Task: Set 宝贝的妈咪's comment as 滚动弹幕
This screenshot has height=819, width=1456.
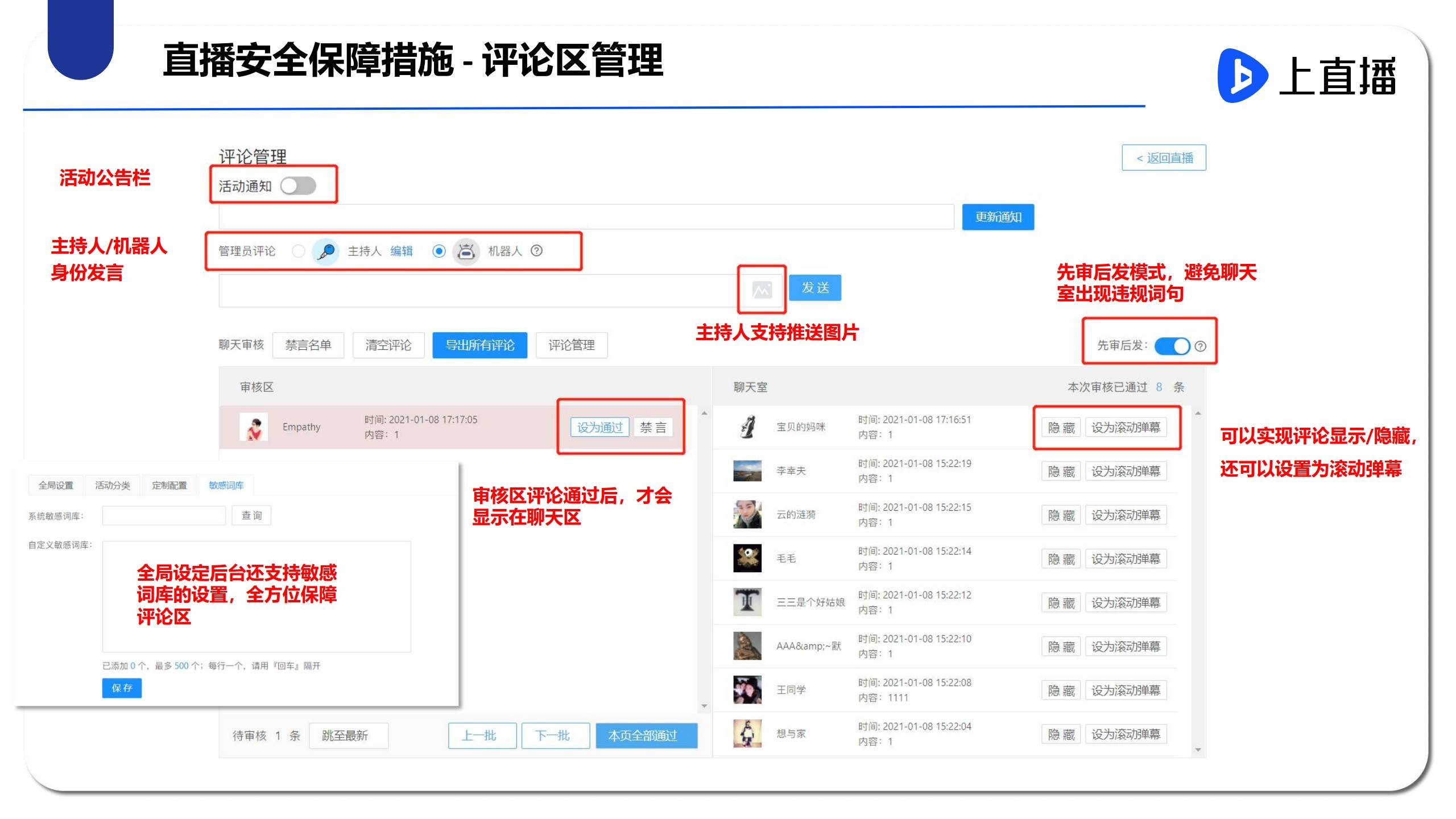Action: point(1126,427)
